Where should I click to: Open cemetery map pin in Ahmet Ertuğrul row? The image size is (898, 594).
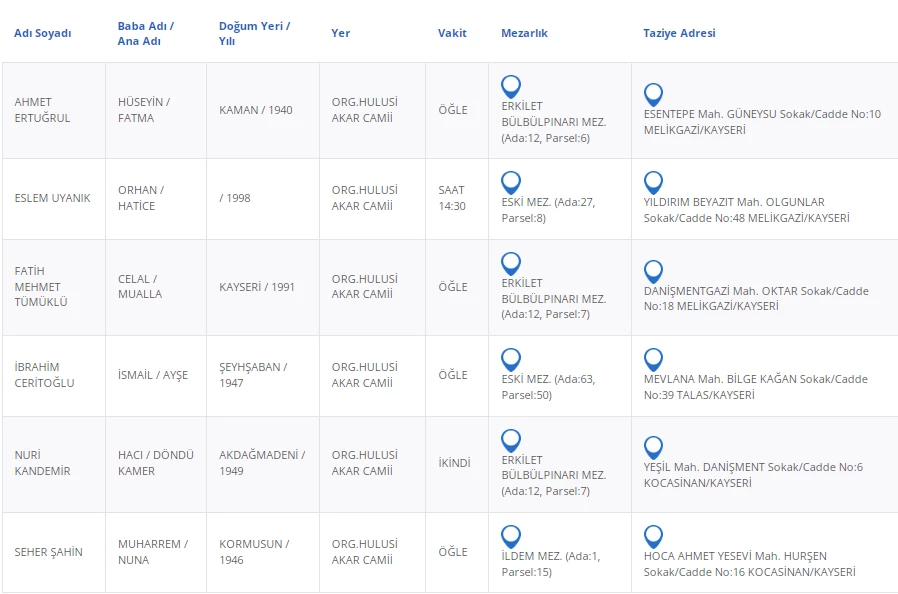click(511, 86)
